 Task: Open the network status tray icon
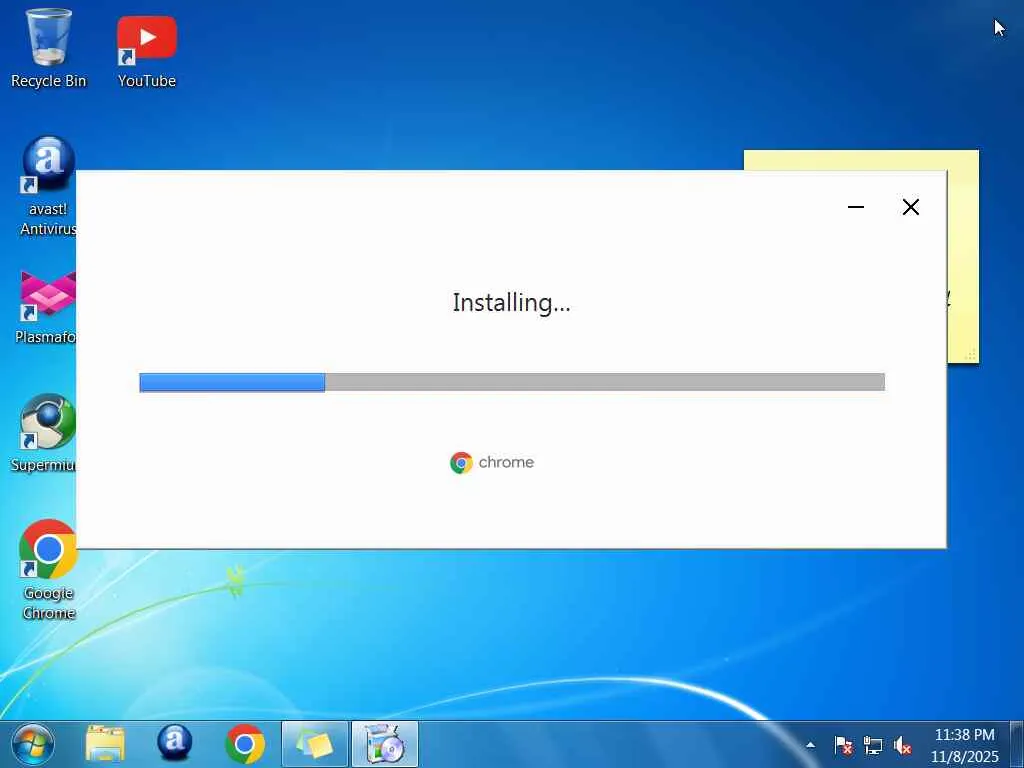pos(872,744)
